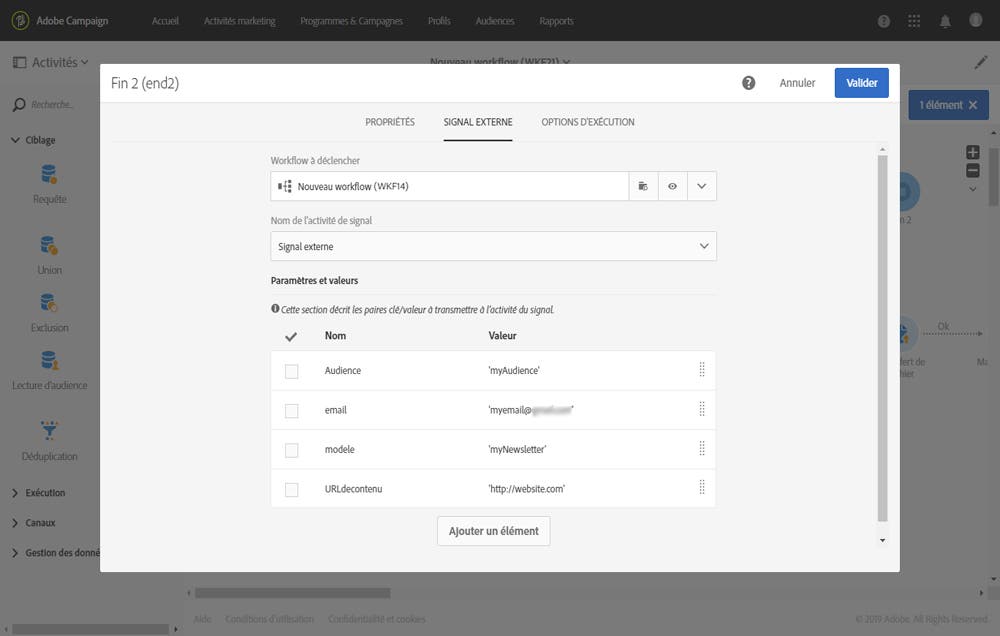Choose the Exclusion activity icon
This screenshot has height=636, width=1000.
pyautogui.click(x=49, y=305)
